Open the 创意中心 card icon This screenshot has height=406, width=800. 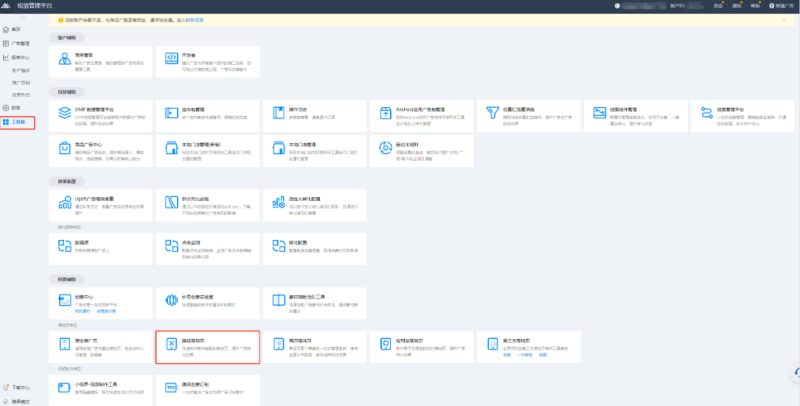[x=64, y=302]
